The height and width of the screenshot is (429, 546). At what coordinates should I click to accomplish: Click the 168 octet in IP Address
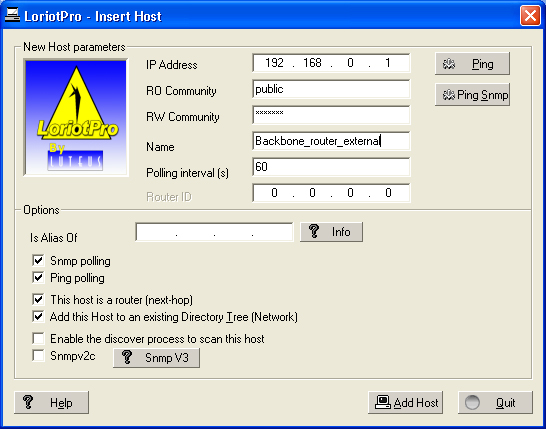312,63
